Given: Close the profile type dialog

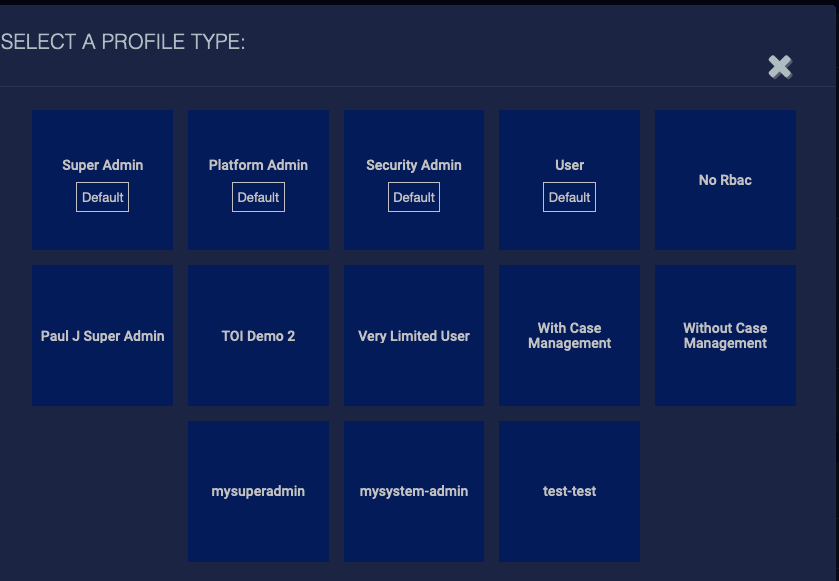Looking at the screenshot, I should [x=780, y=67].
